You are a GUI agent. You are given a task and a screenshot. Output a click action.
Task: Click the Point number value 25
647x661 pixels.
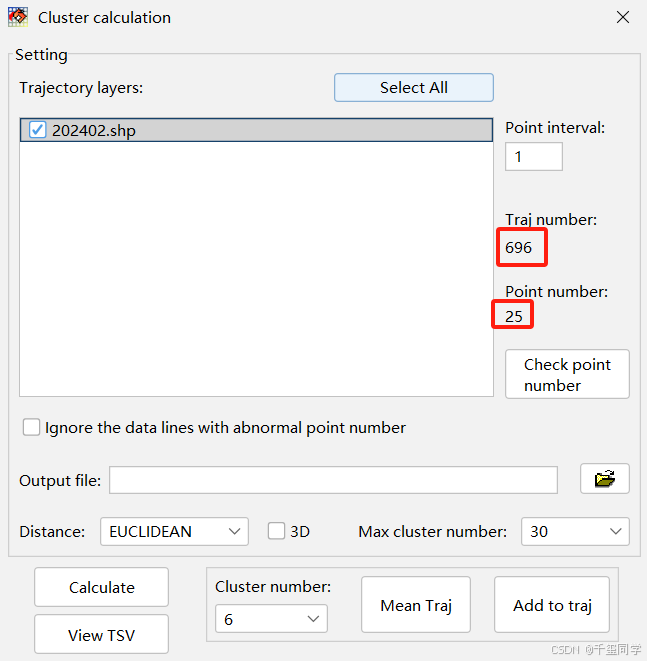tap(514, 316)
